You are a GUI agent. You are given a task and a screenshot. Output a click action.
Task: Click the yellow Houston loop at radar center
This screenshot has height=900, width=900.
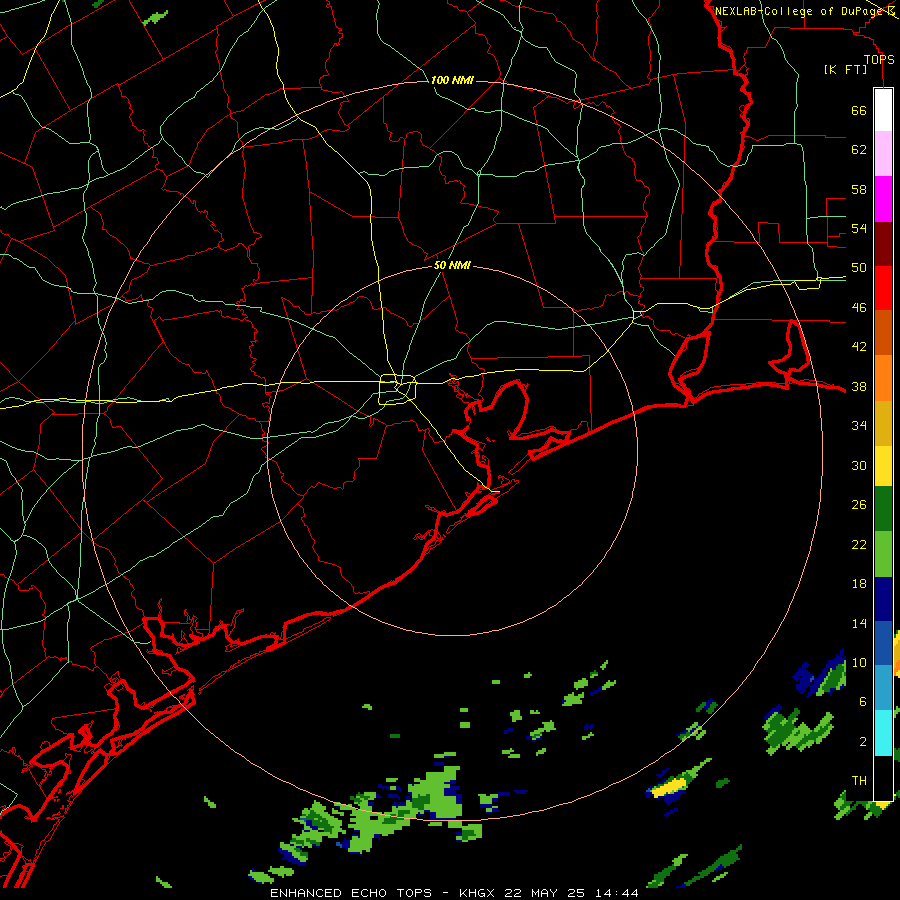[x=398, y=389]
